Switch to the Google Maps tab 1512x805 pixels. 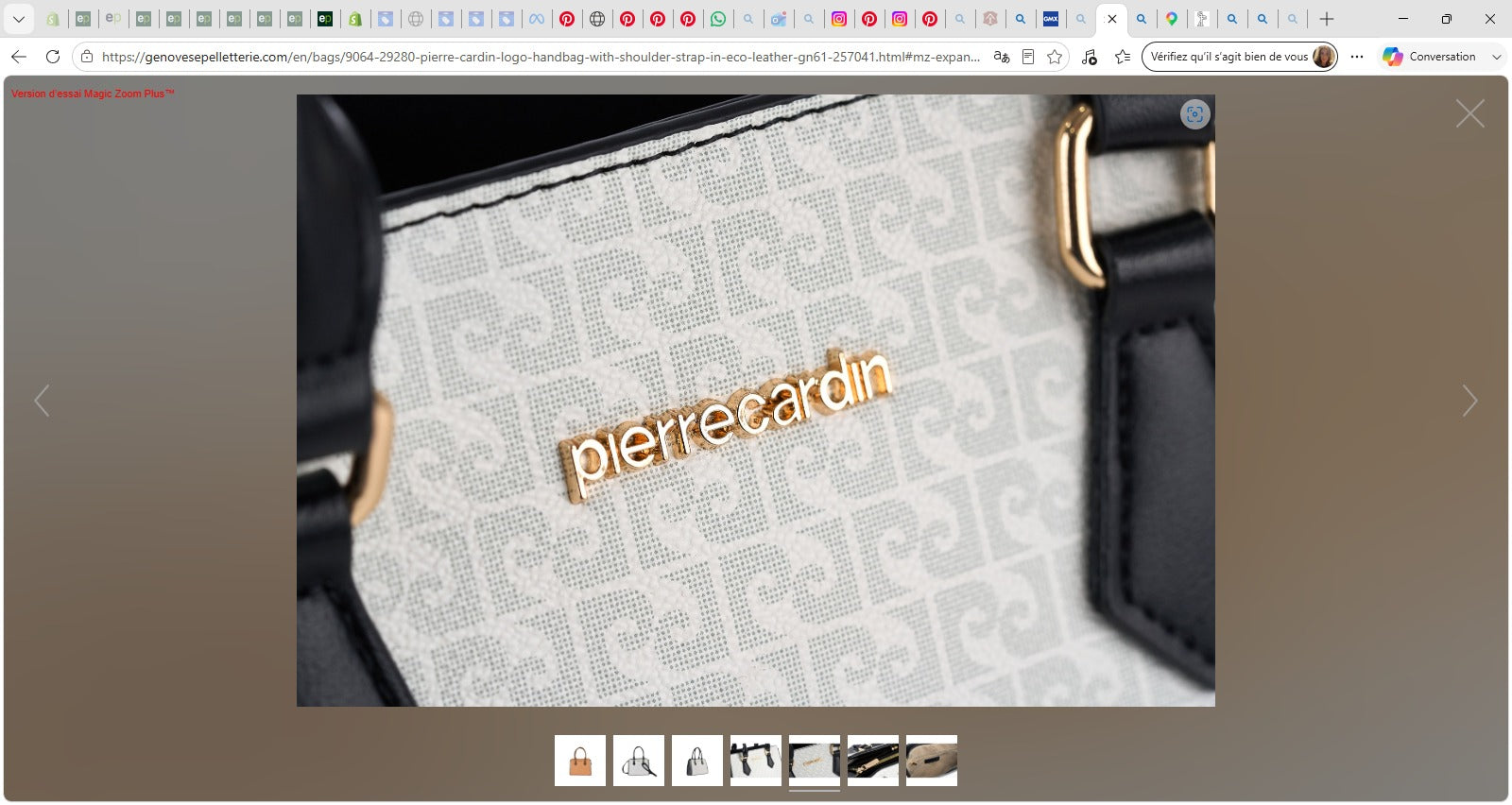1172,19
